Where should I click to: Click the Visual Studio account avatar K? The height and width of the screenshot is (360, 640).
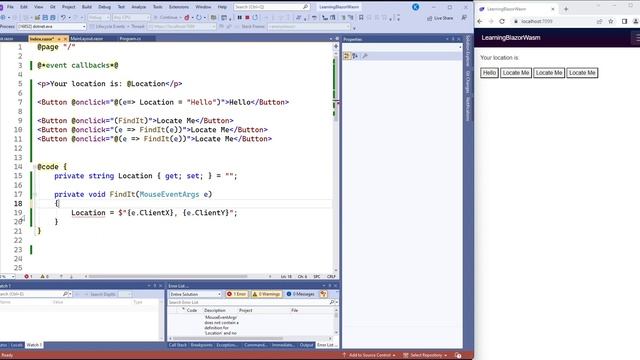coord(416,7)
